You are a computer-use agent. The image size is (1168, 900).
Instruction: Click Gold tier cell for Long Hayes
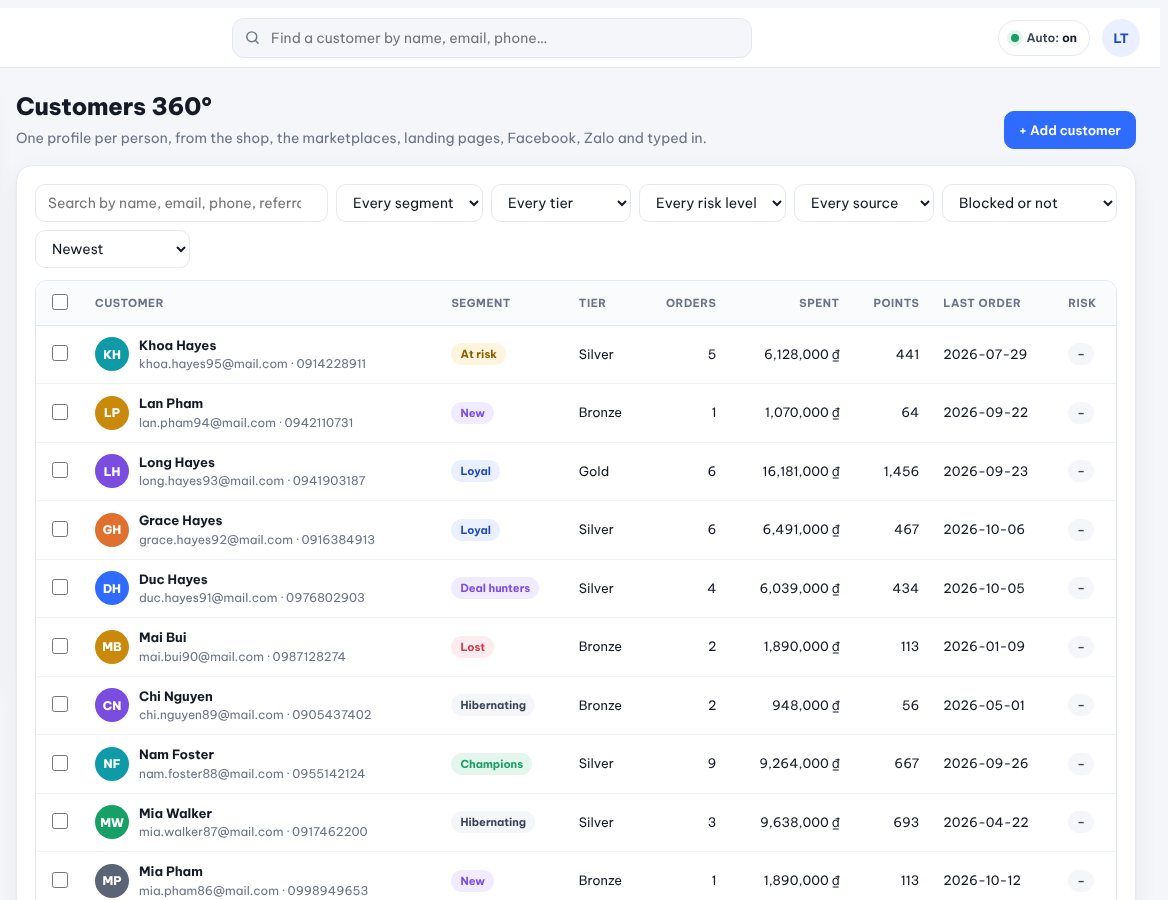tap(594, 472)
